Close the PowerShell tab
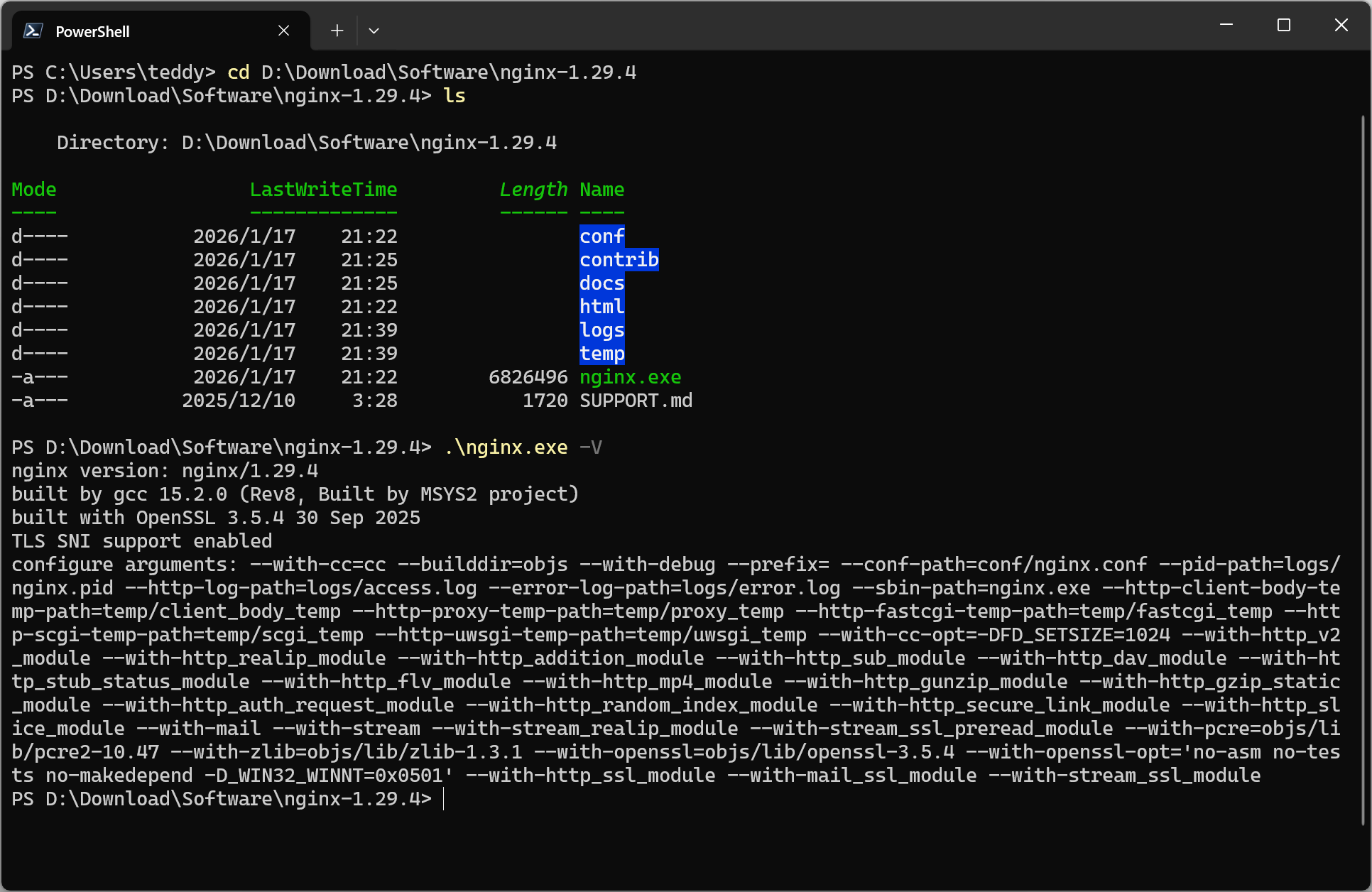 pos(283,31)
